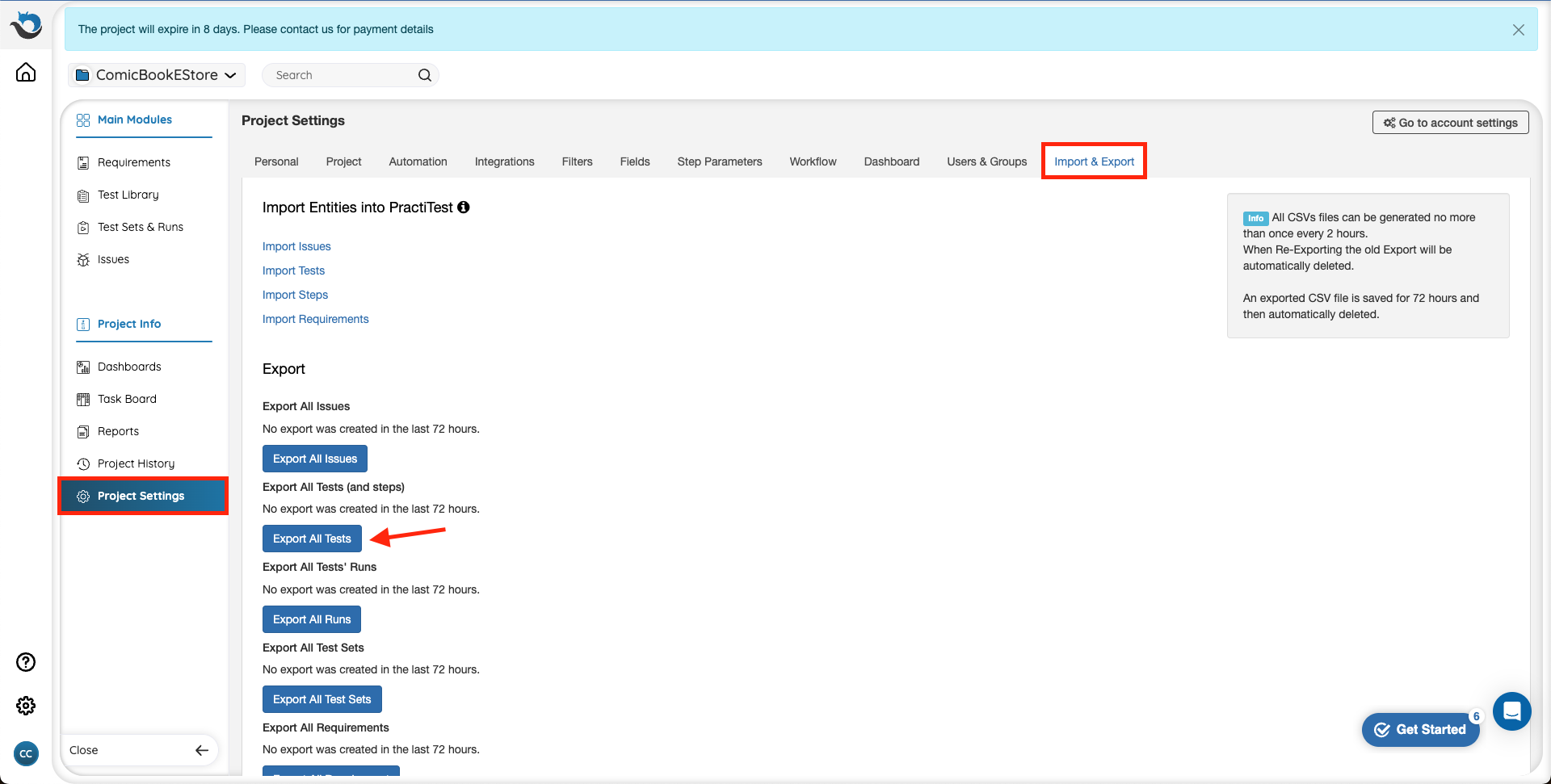Open the Step Parameters tab
The width and height of the screenshot is (1551, 784).
[x=720, y=161]
